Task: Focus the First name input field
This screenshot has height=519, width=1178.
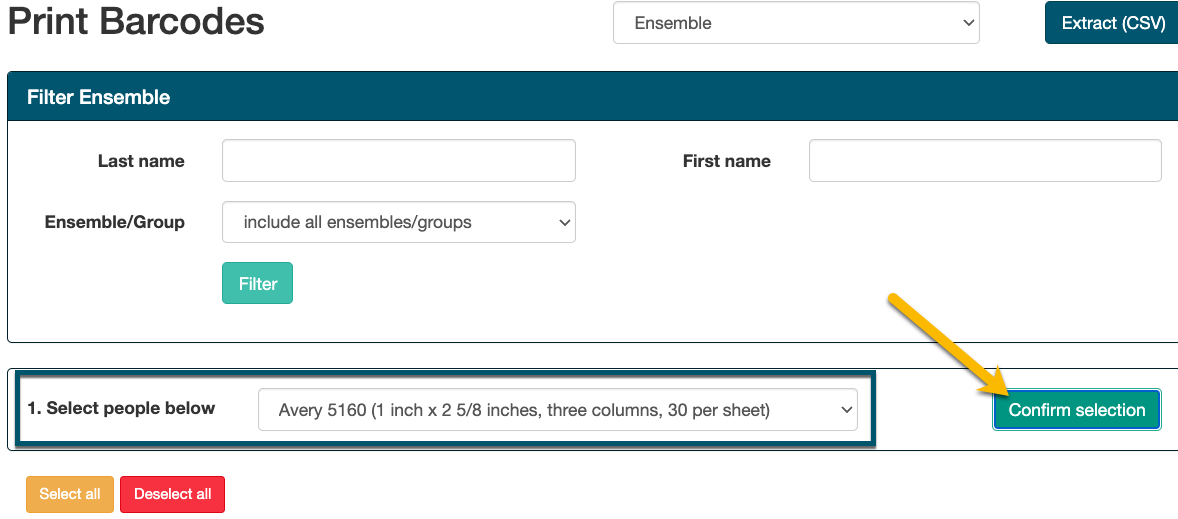Action: tap(985, 160)
